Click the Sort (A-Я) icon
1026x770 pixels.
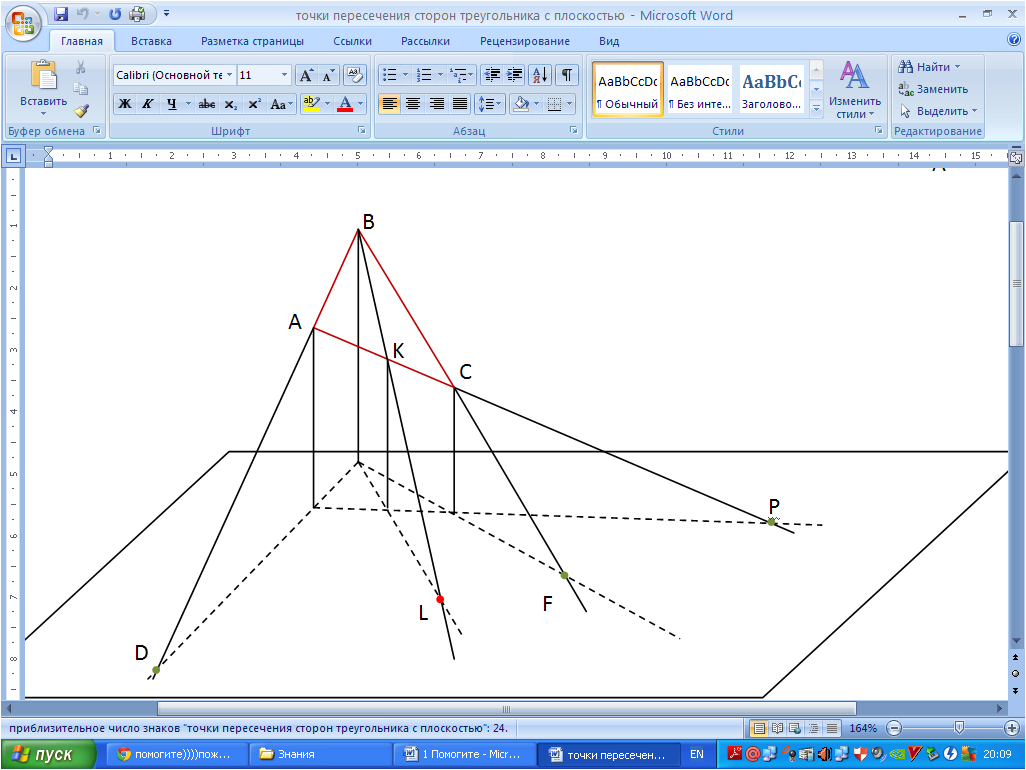pos(540,75)
